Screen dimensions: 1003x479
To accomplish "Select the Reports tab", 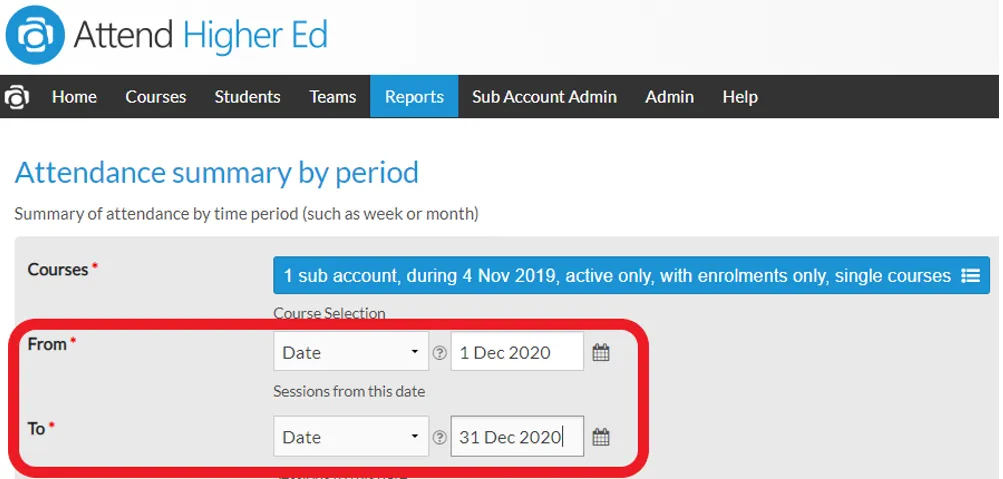I will pos(414,97).
